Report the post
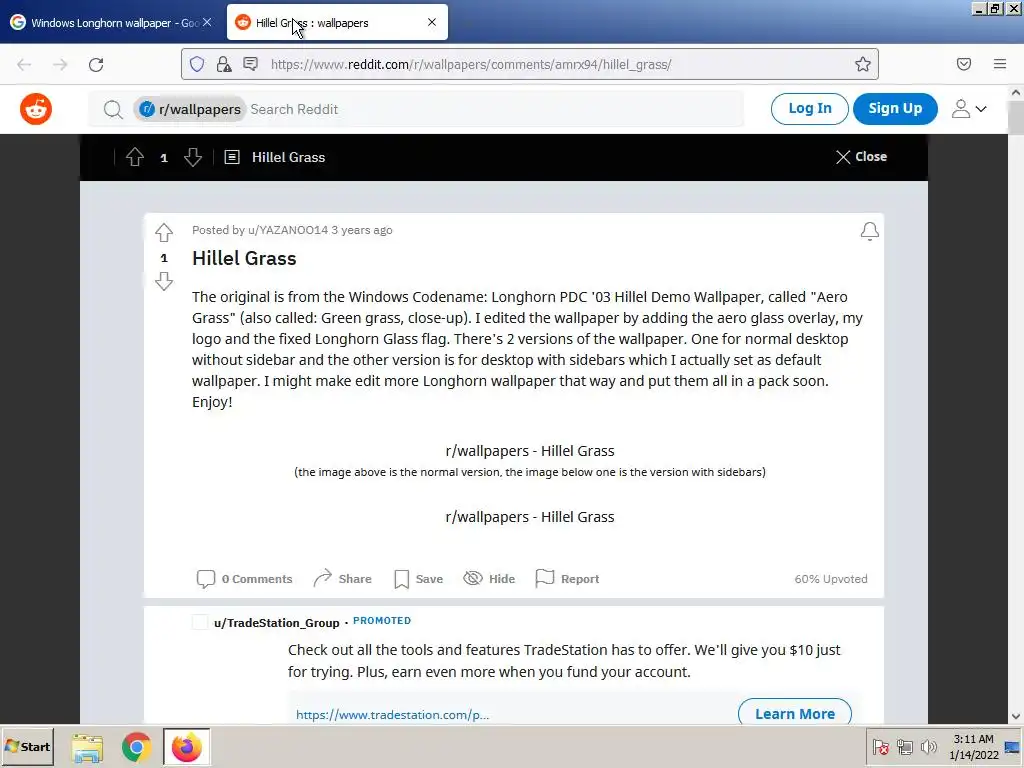Image resolution: width=1024 pixels, height=768 pixels. coord(567,579)
